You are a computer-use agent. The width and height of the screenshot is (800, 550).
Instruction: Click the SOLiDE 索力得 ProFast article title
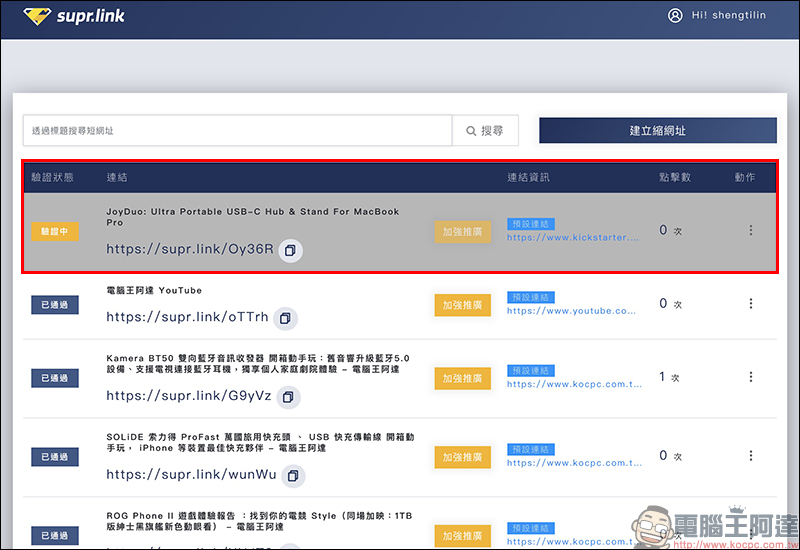260,442
